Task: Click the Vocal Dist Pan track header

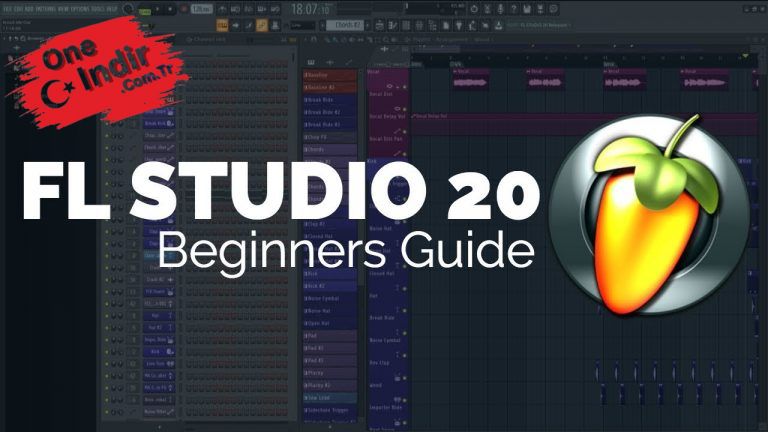Action: pyautogui.click(x=388, y=146)
